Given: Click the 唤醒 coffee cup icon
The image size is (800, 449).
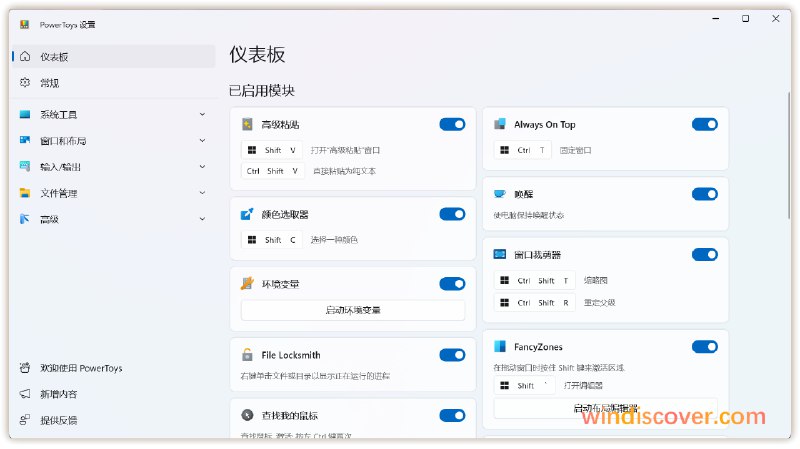Looking at the screenshot, I should click(500, 194).
